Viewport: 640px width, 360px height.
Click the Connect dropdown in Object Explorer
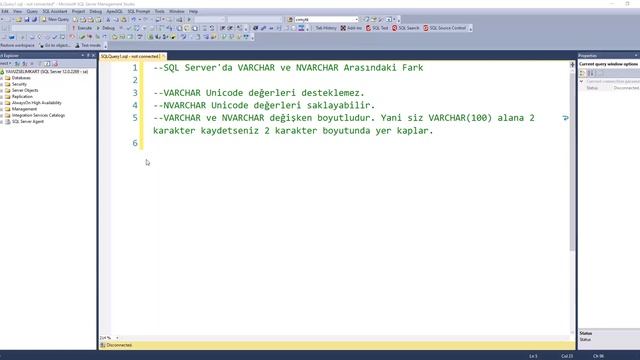[x=6, y=64]
